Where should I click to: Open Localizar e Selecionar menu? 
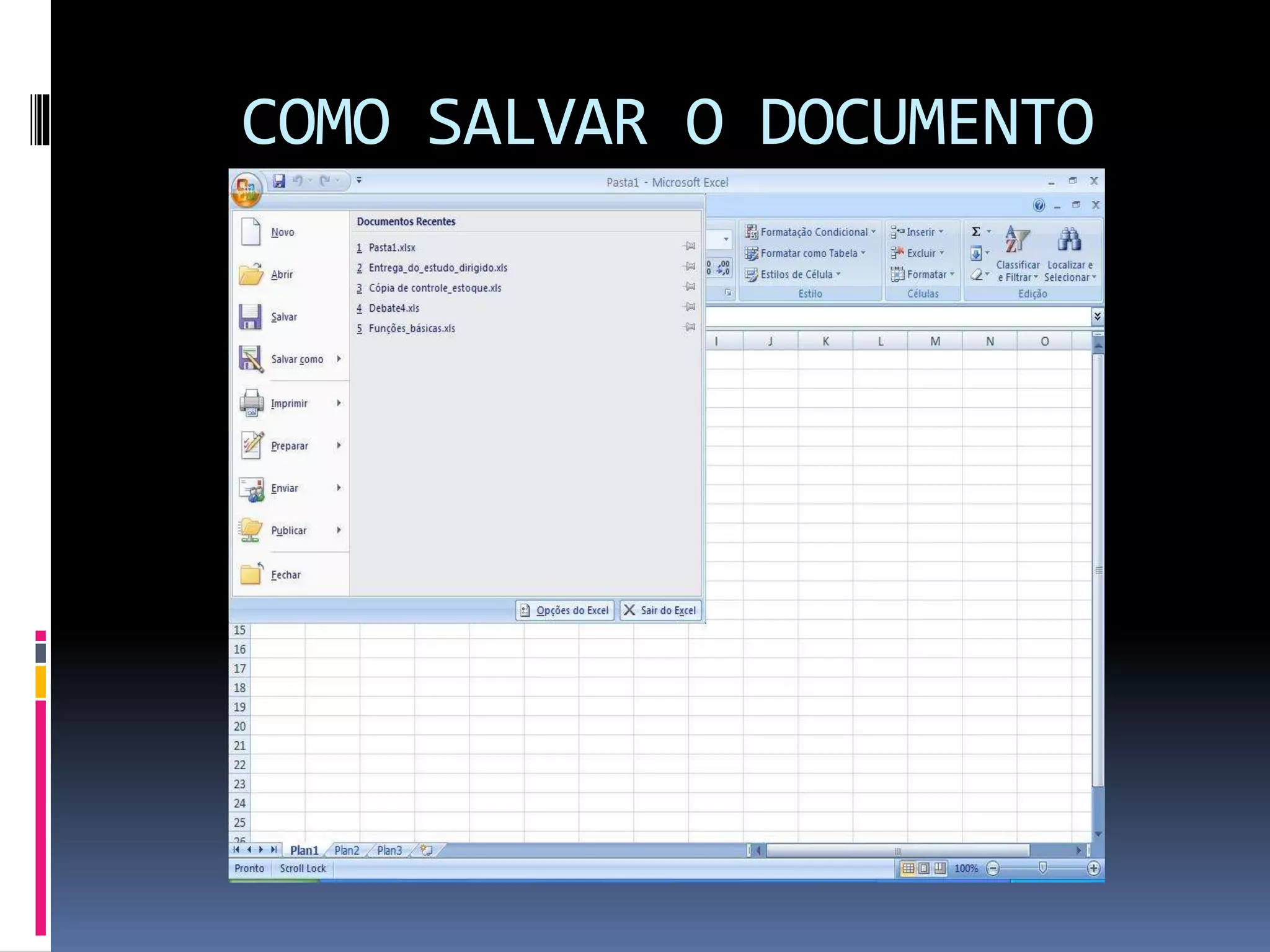coord(1070,254)
